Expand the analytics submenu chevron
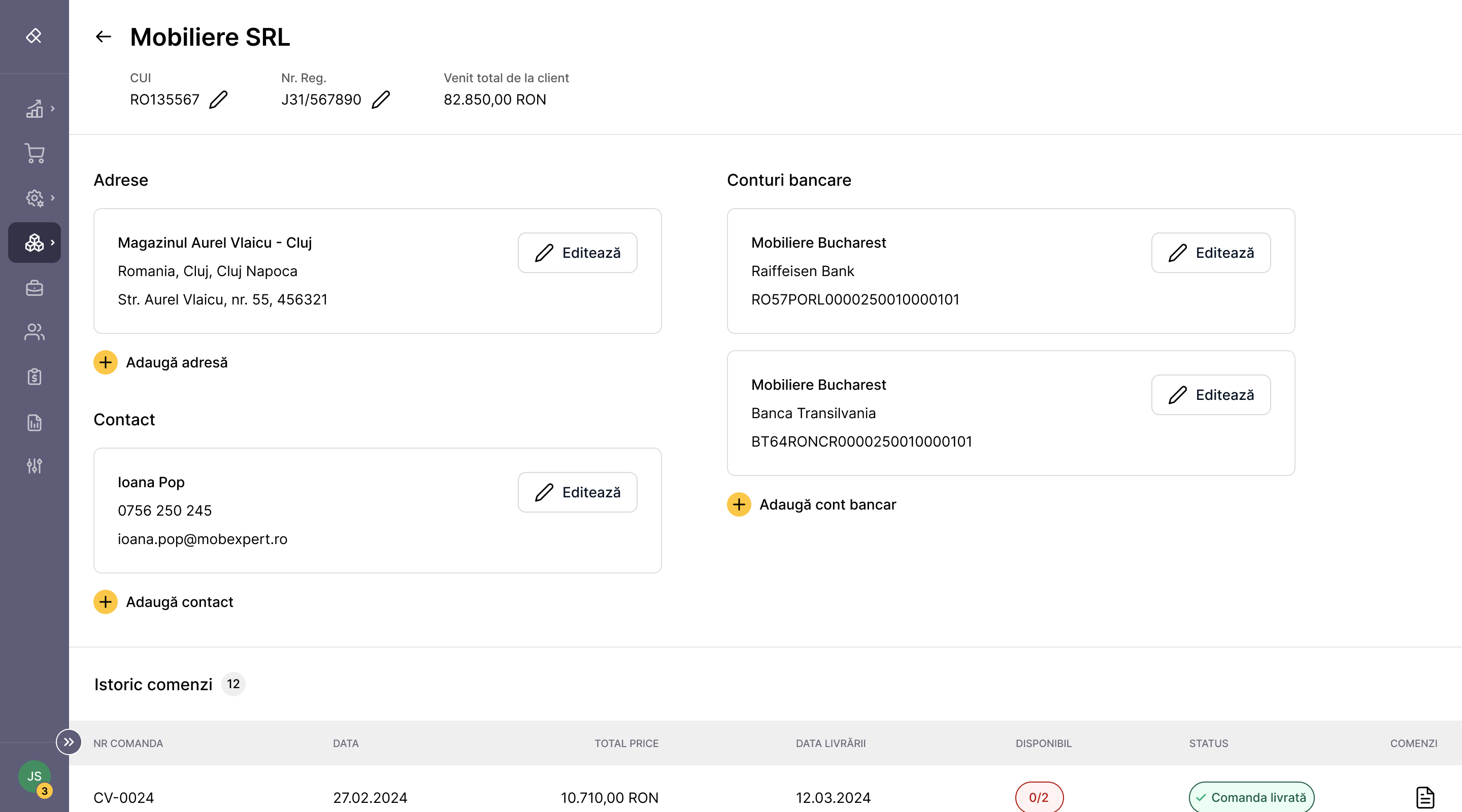This screenshot has width=1462, height=812. pos(53,109)
